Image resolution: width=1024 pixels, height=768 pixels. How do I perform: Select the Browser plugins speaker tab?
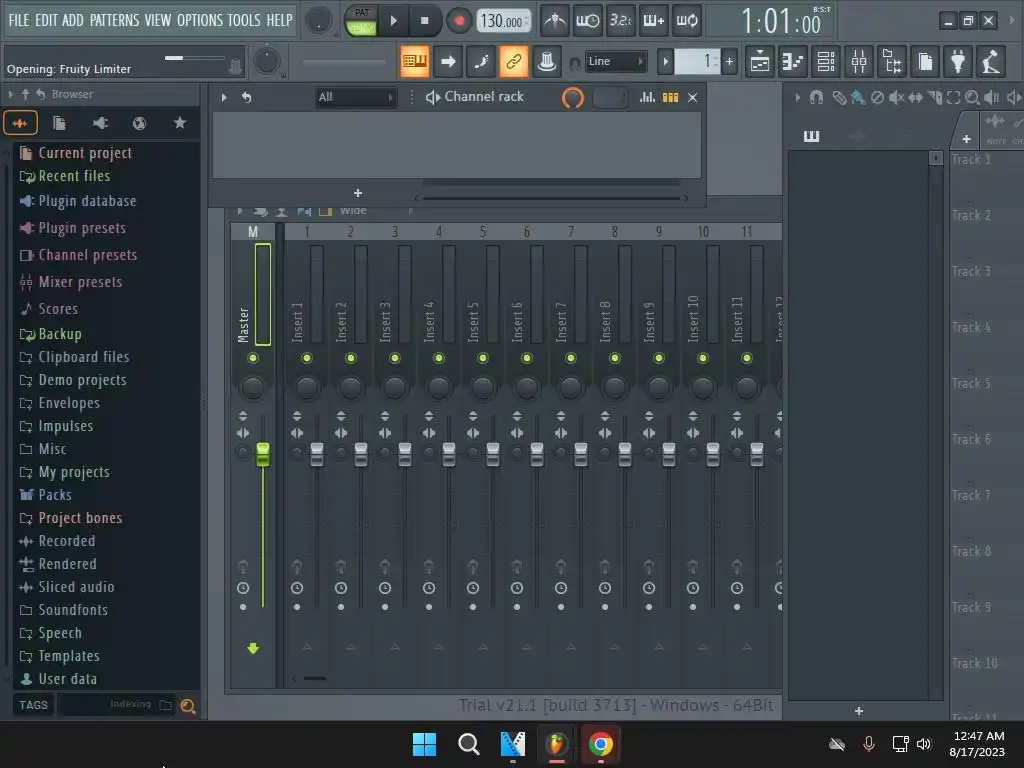coord(100,123)
